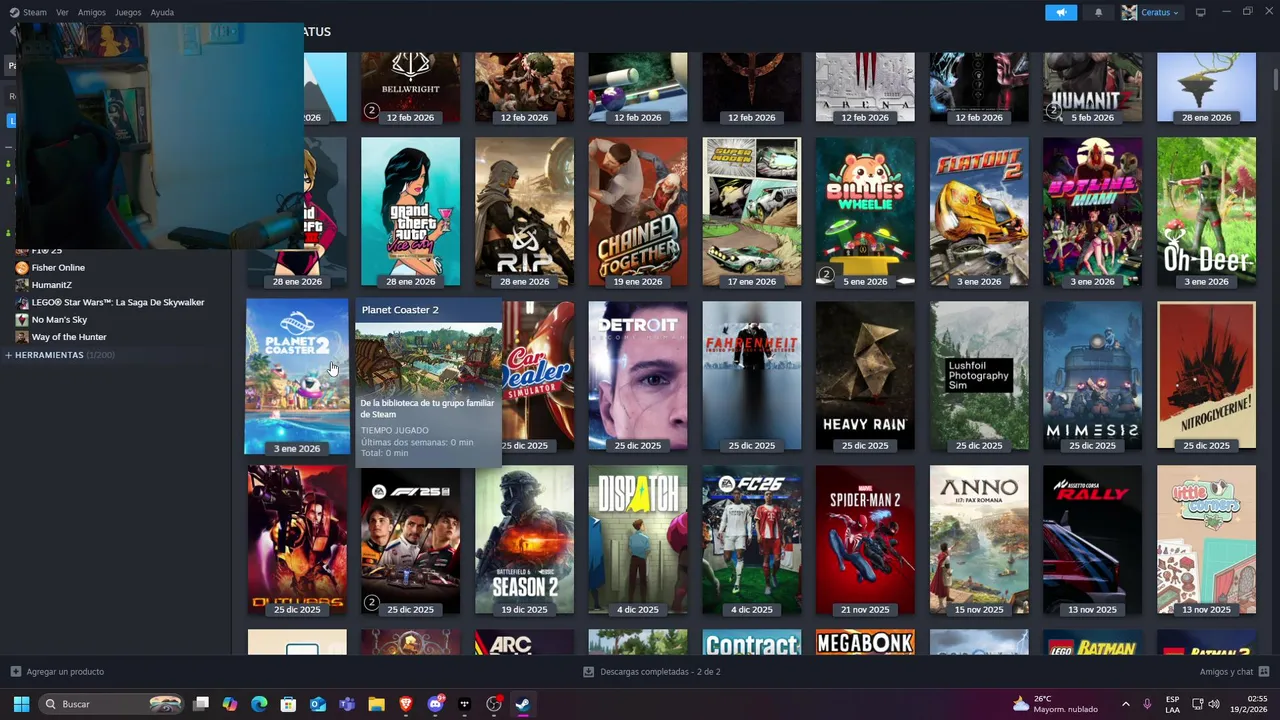Open the Mimesis cover

pos(1092,375)
